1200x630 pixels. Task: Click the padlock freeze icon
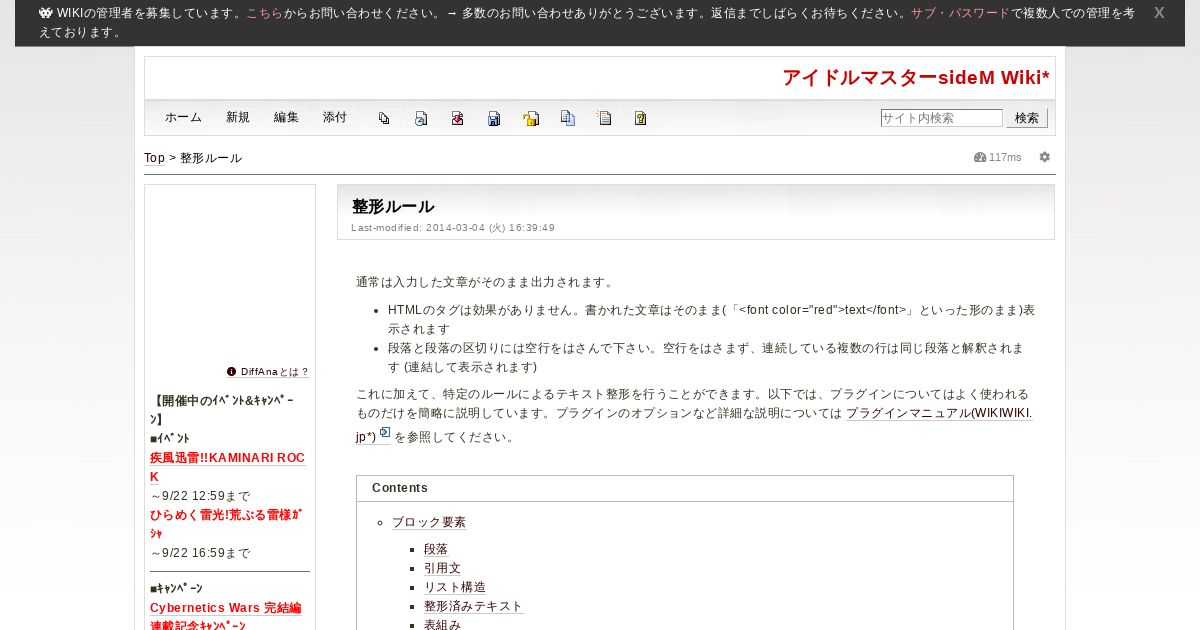click(x=531, y=118)
